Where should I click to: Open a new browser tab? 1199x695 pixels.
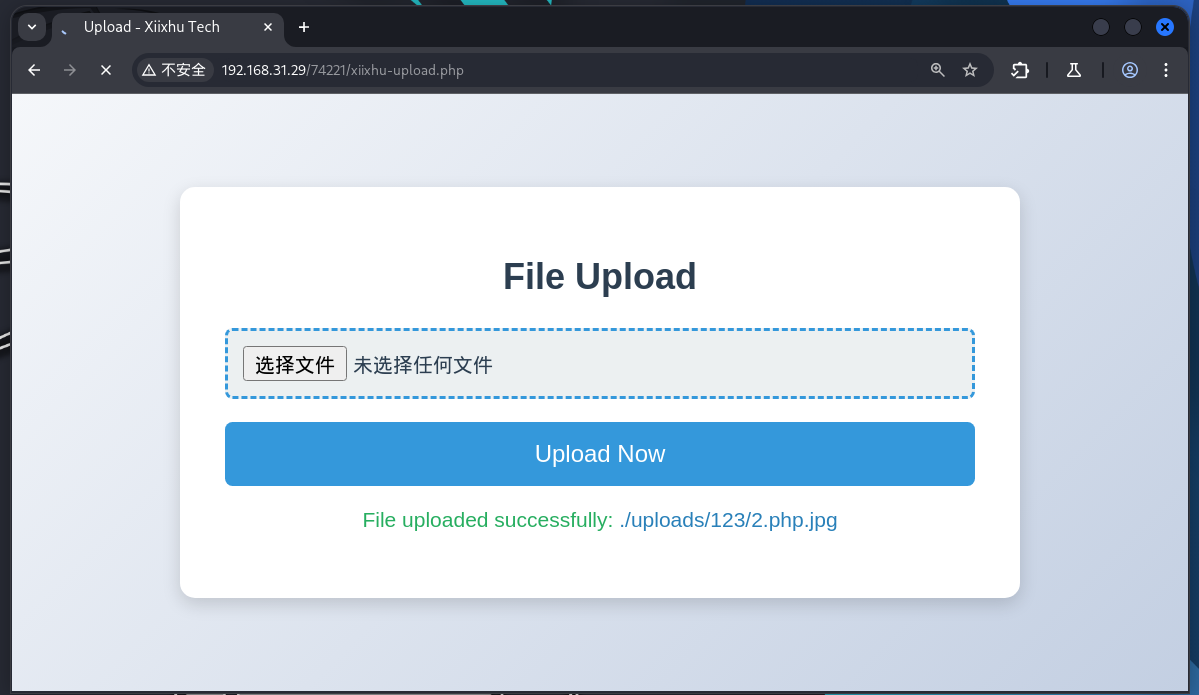304,27
